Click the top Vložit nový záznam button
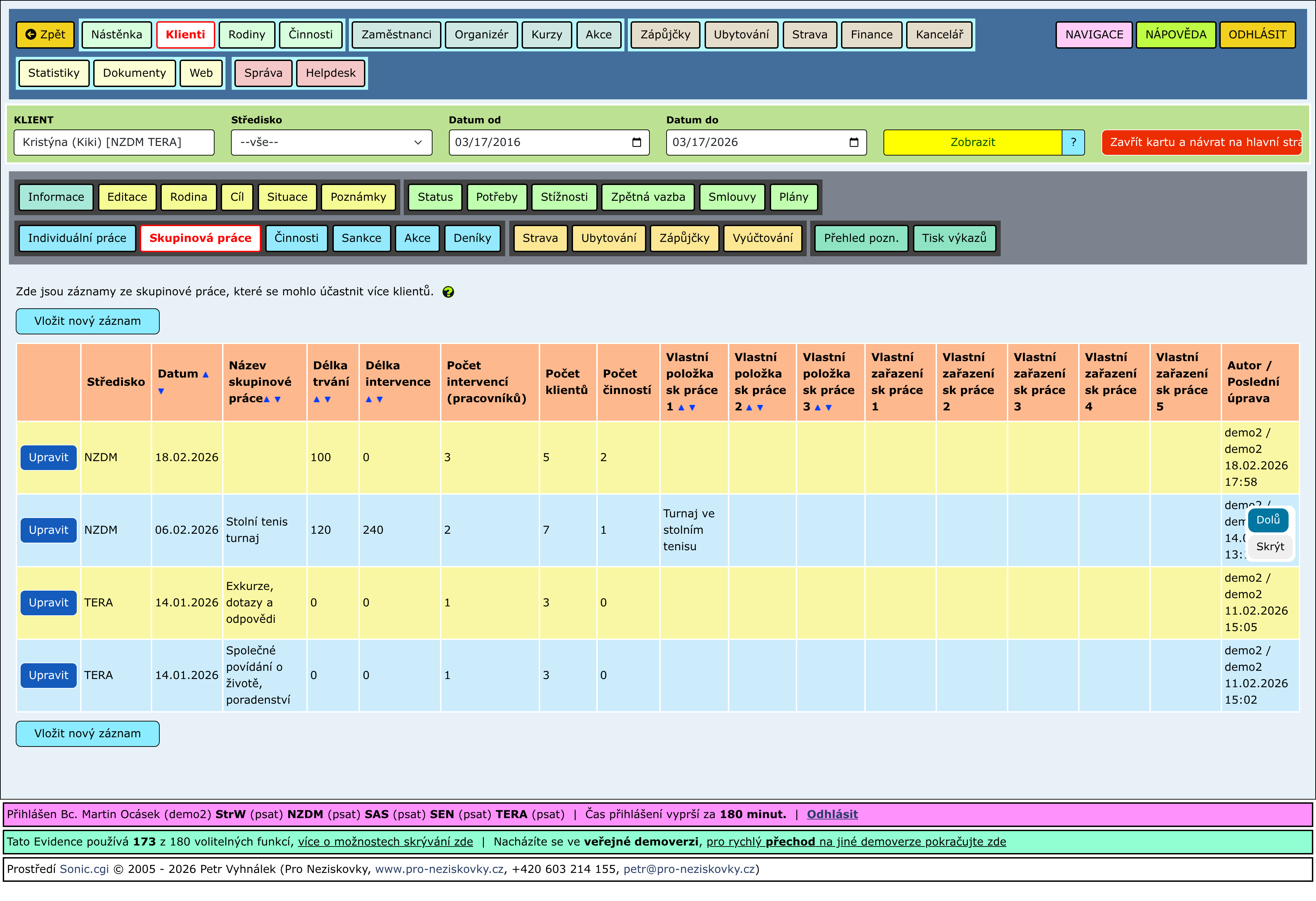 pyautogui.click(x=87, y=321)
